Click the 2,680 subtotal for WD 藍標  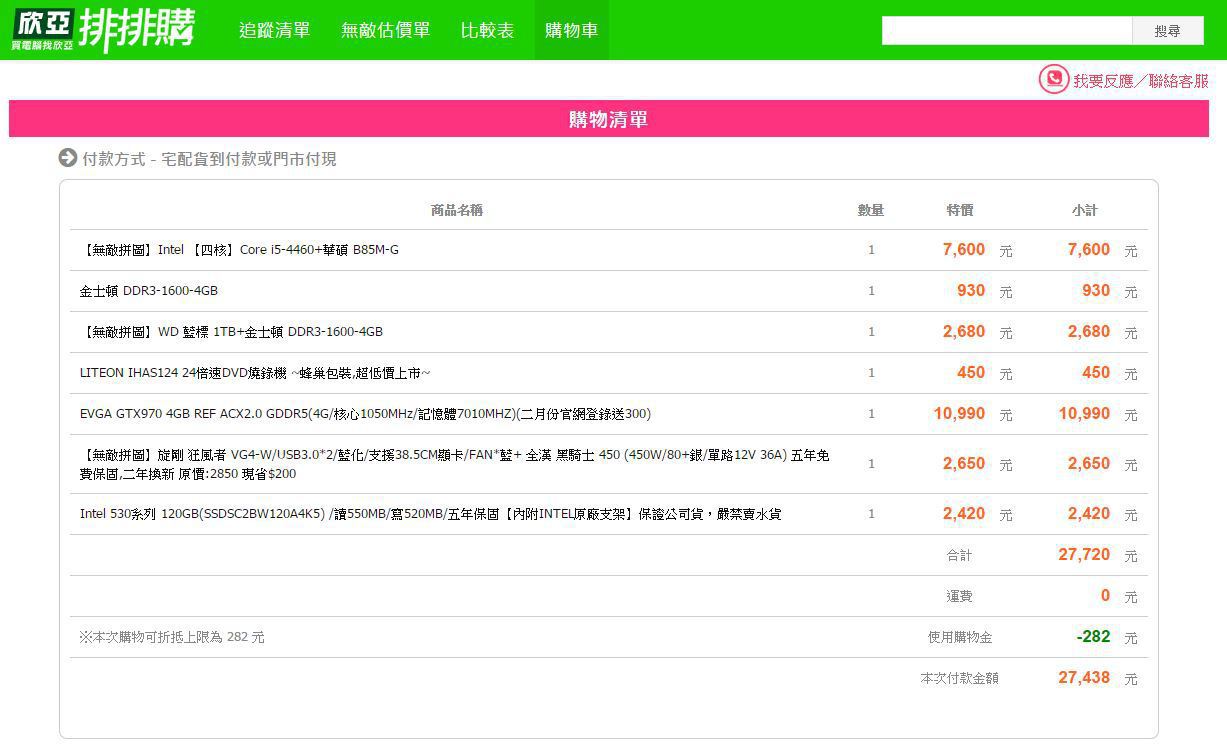coord(1089,332)
